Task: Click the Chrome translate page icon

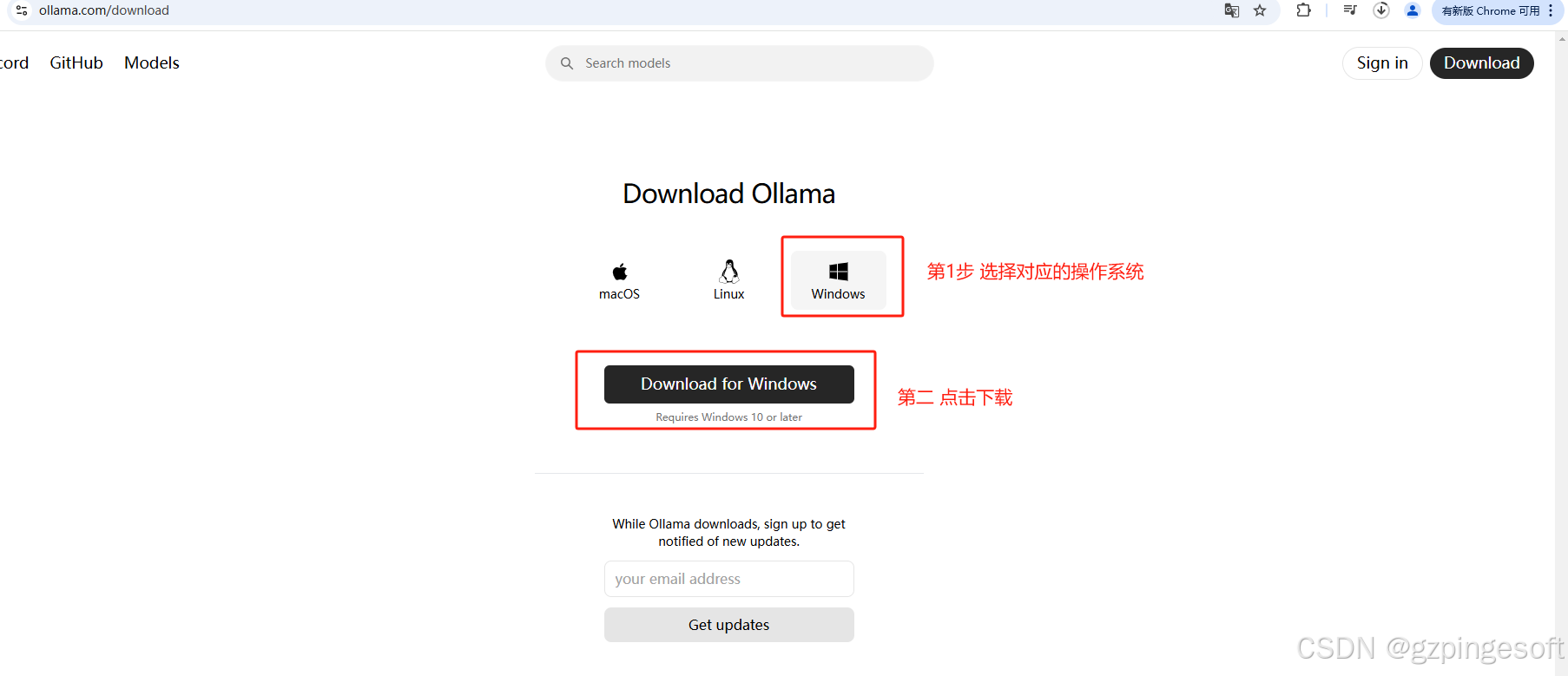Action: (1231, 10)
